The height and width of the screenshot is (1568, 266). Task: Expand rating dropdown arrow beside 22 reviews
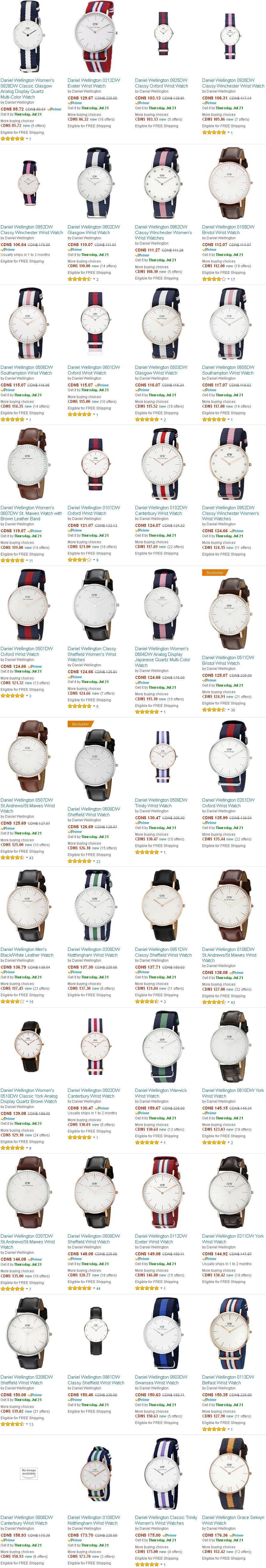(x=94, y=861)
